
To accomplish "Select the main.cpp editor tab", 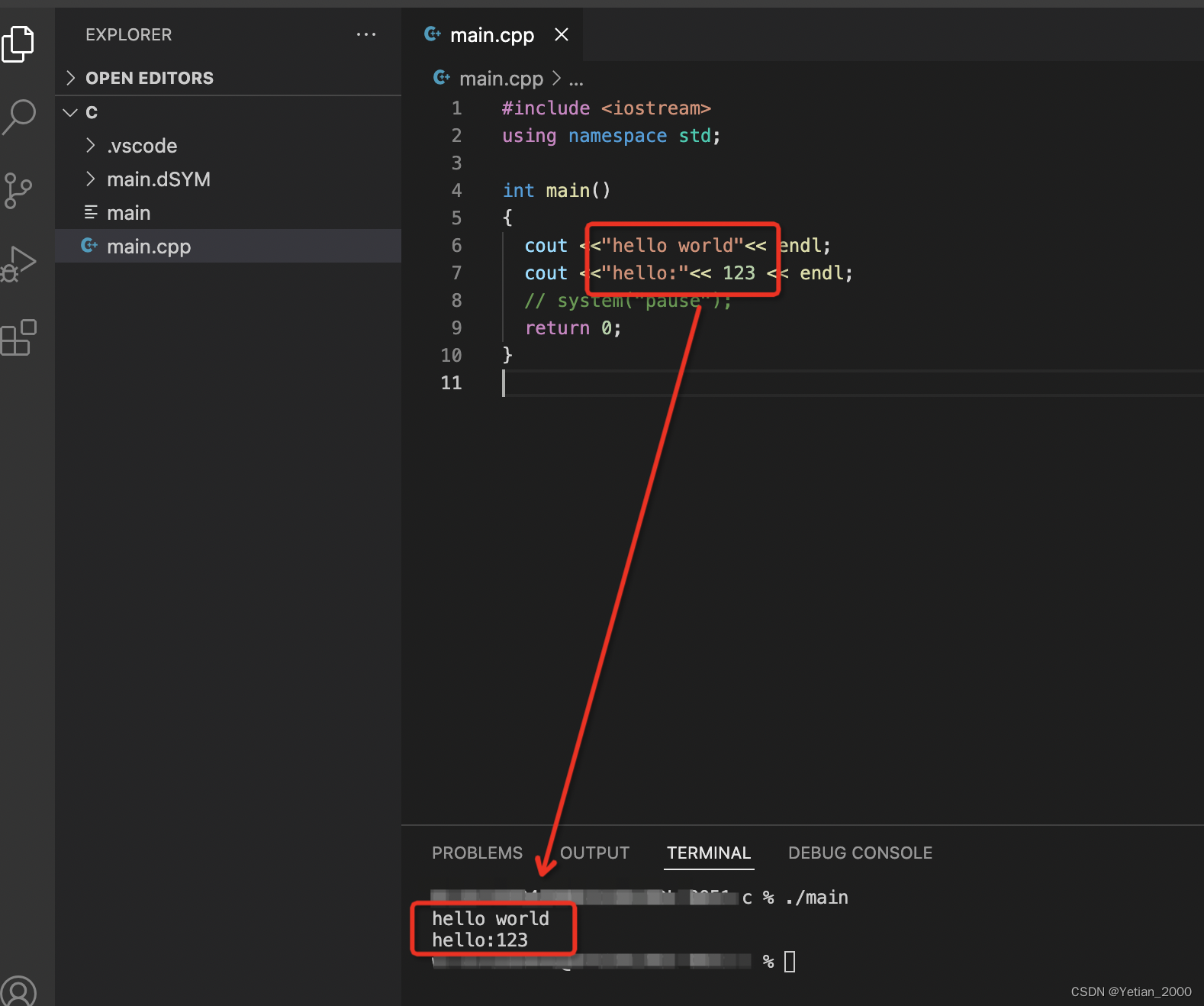I will click(492, 34).
